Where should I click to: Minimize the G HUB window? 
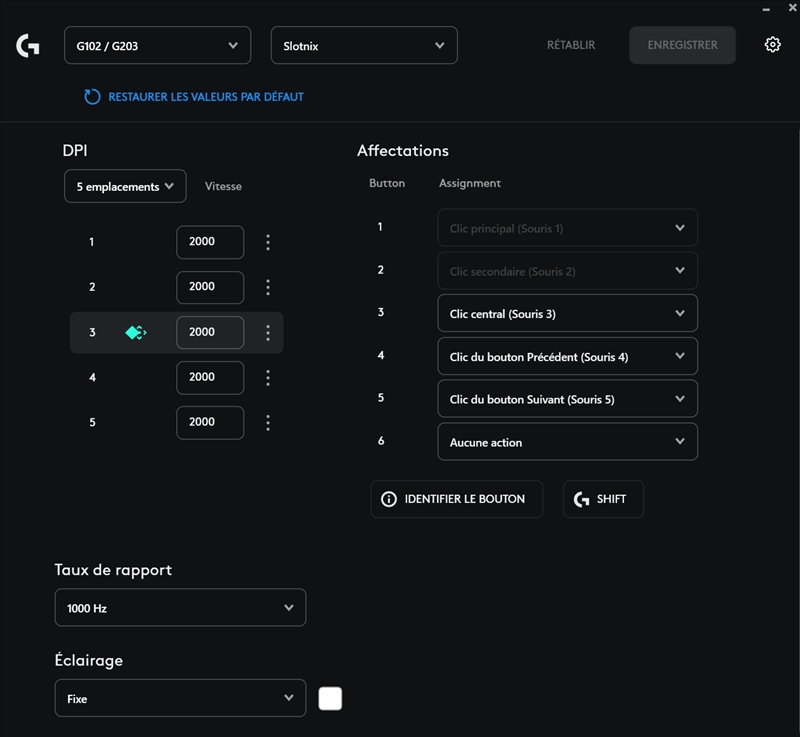tap(766, 9)
